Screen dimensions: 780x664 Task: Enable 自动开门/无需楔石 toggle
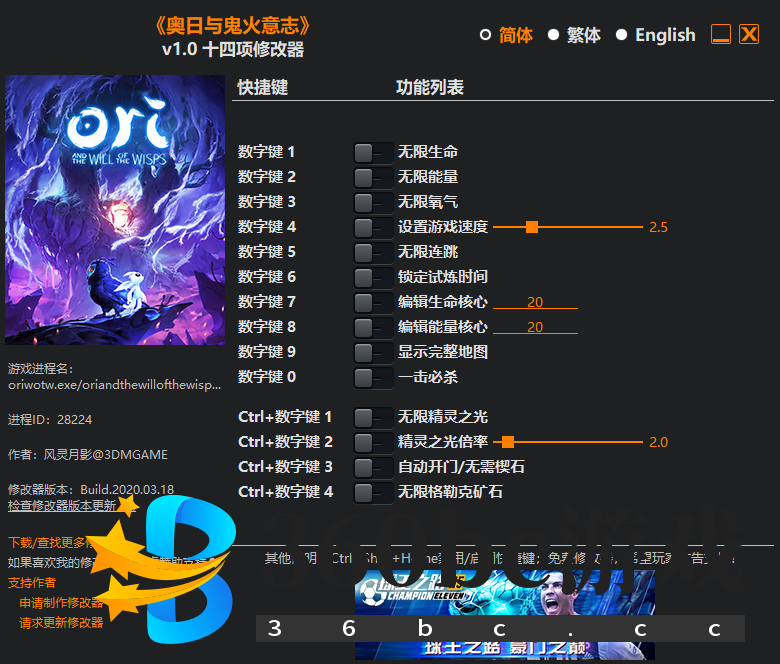(373, 468)
